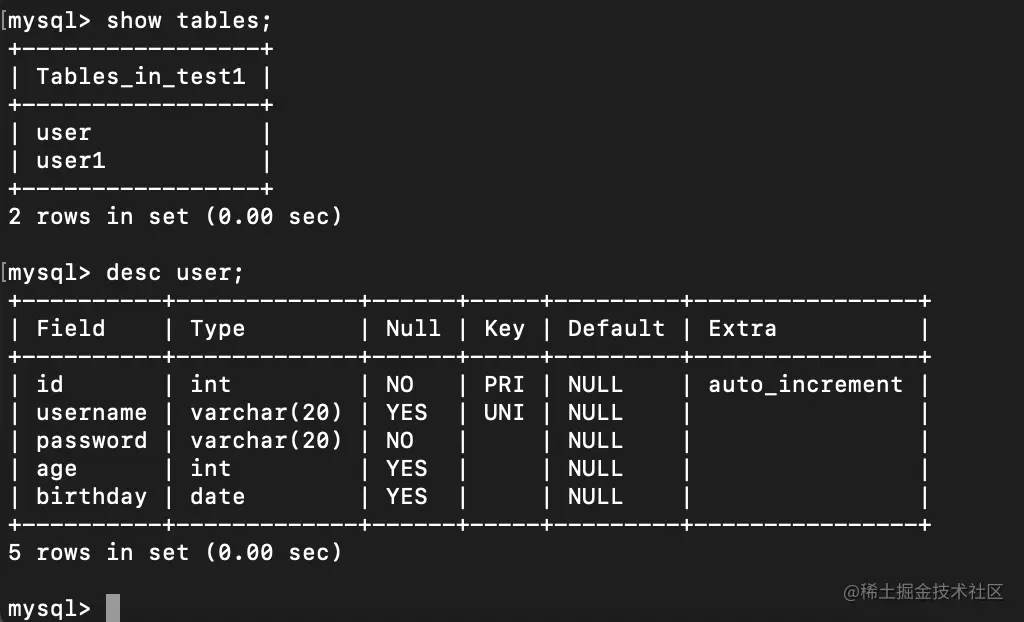Click the 稀土掘金技术社区 watermark
Viewport: 1024px width, 622px height.
click(923, 592)
